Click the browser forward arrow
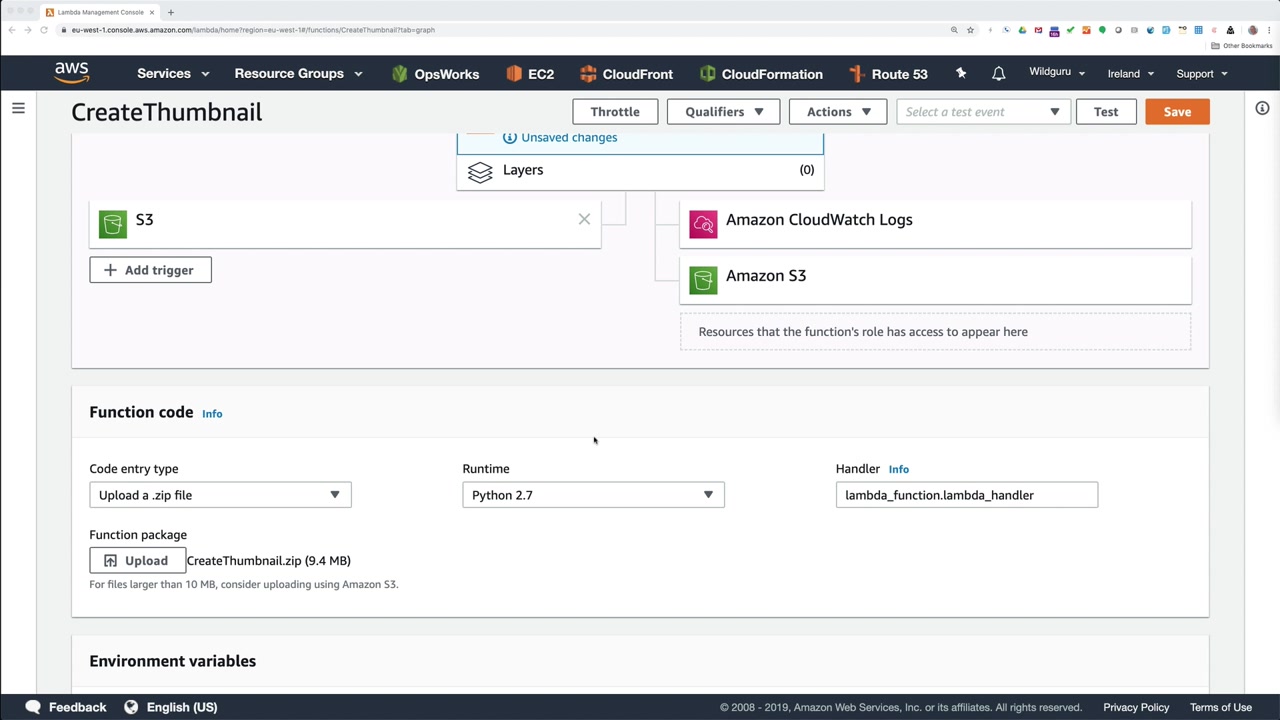The image size is (1280, 720). click(x=28, y=30)
